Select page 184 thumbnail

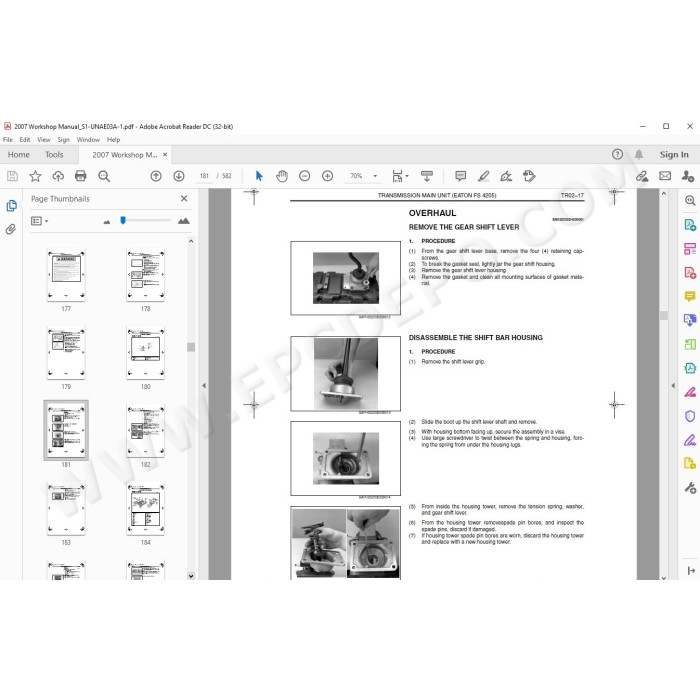146,509
